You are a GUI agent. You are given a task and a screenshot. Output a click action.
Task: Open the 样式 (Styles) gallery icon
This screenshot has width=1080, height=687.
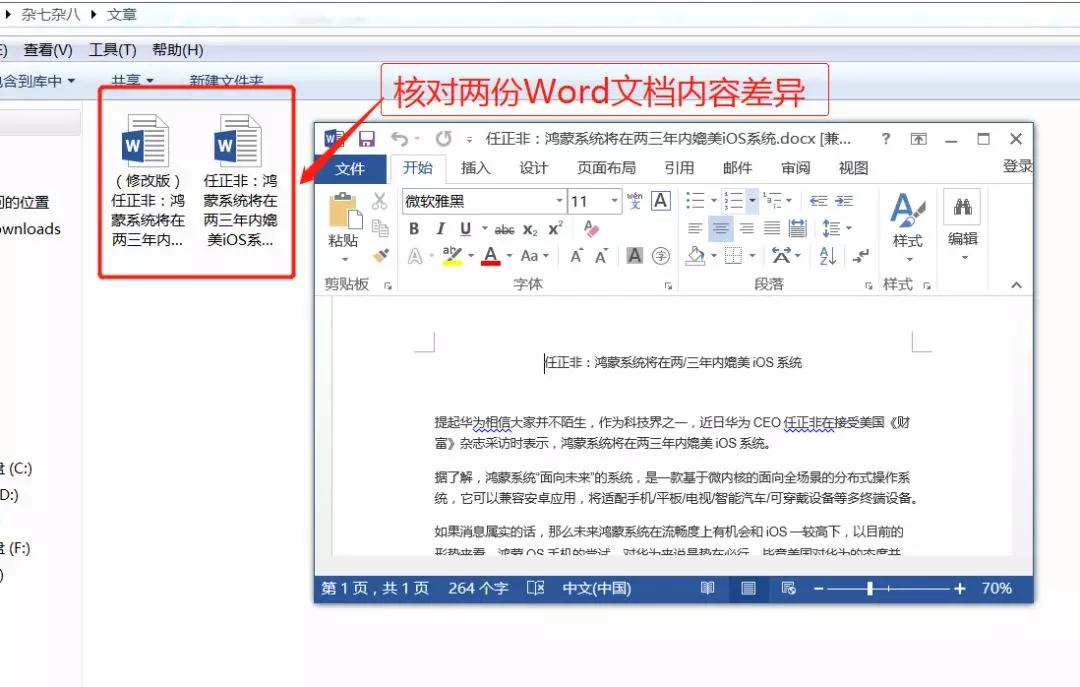coord(906,210)
